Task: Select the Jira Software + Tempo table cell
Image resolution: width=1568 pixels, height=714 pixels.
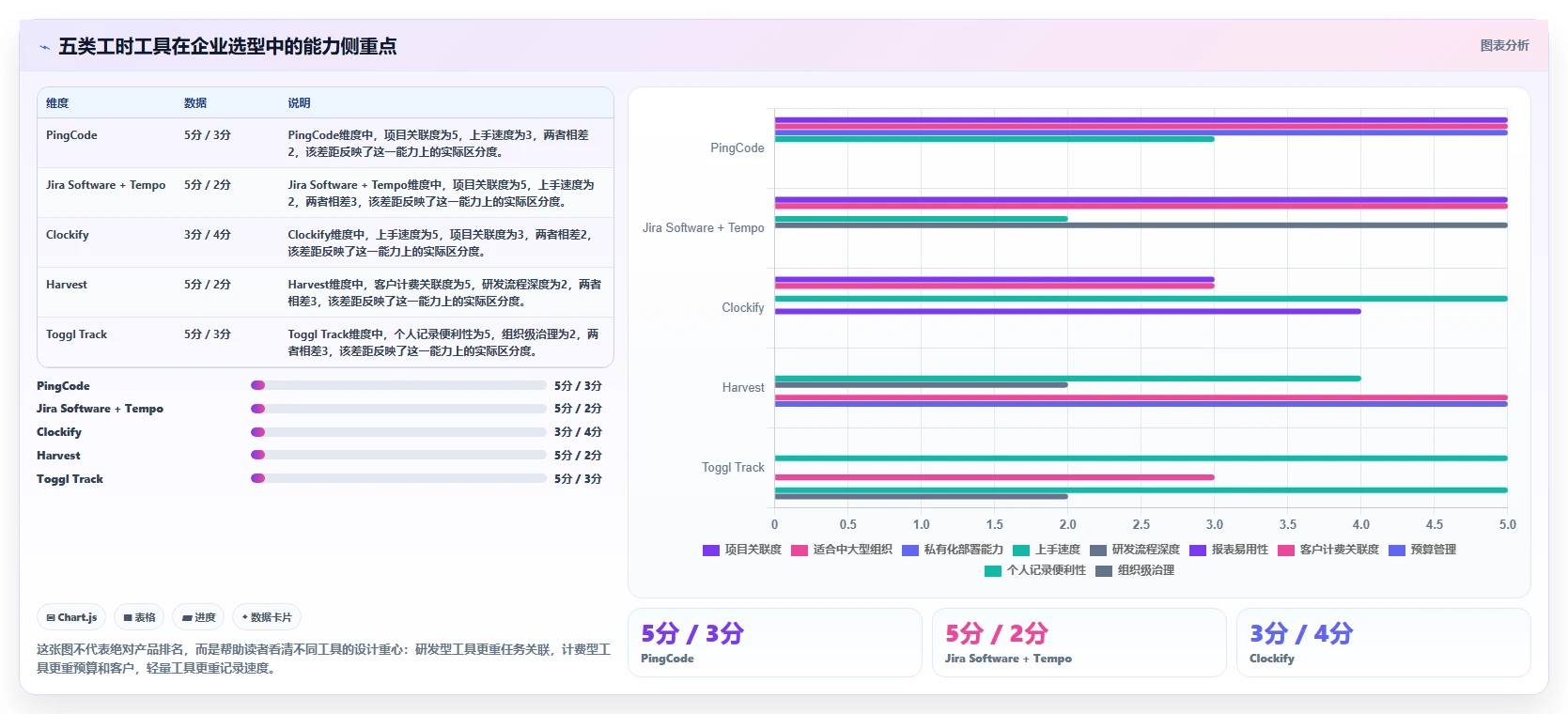Action: coord(105,185)
